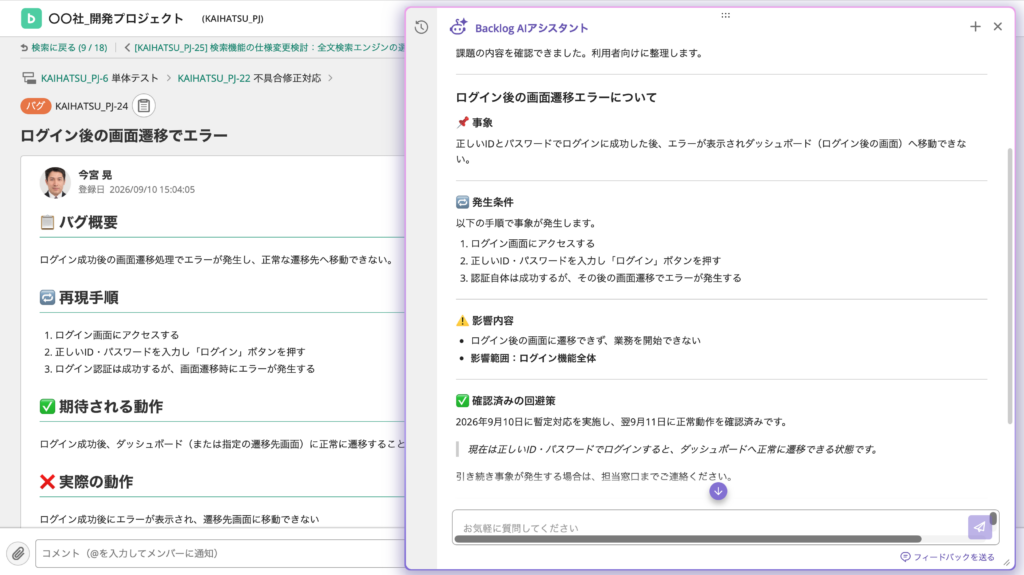Click the registration date 2026/09/10 15:04:05

pos(152,189)
